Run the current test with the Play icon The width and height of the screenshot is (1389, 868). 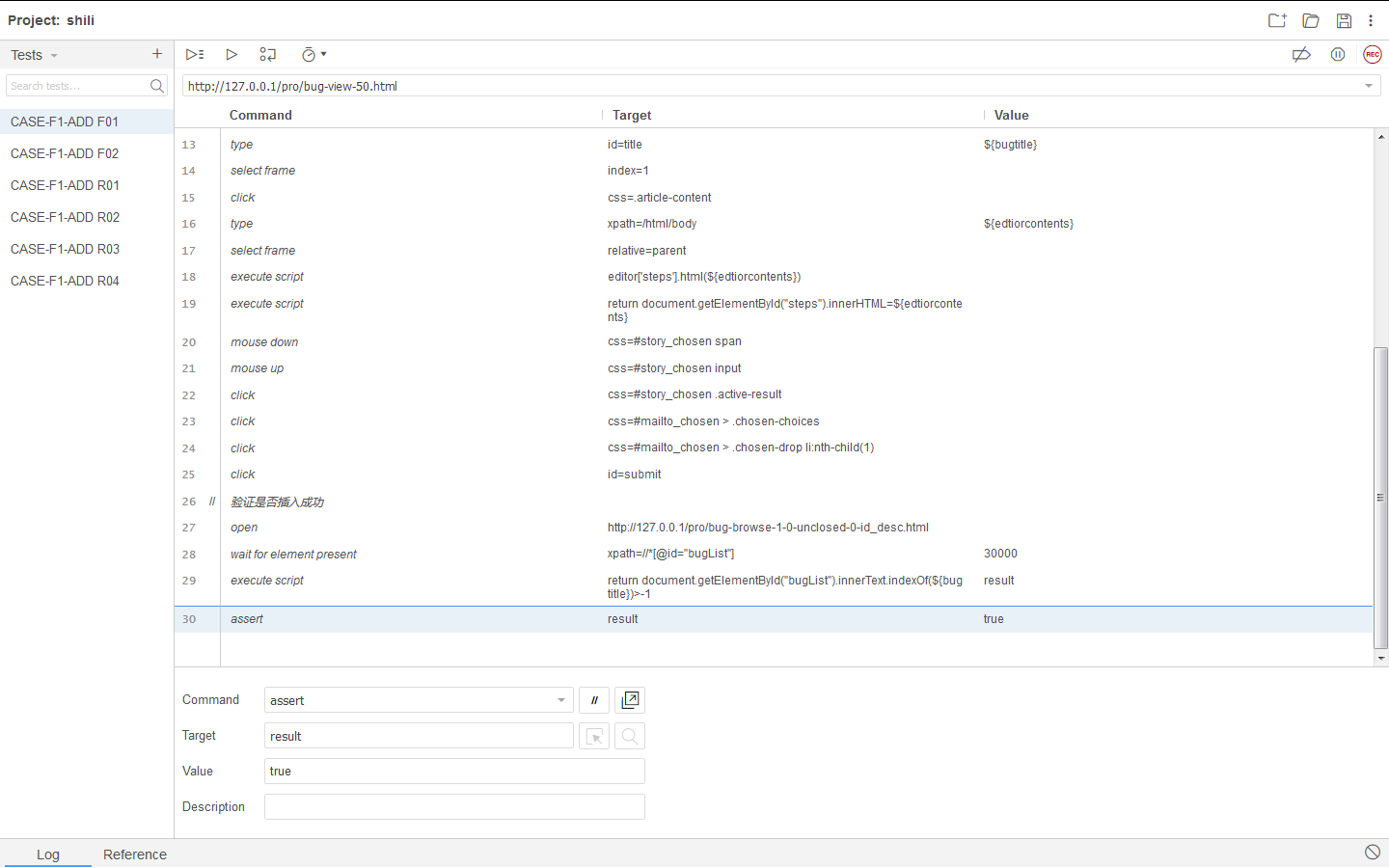click(231, 55)
